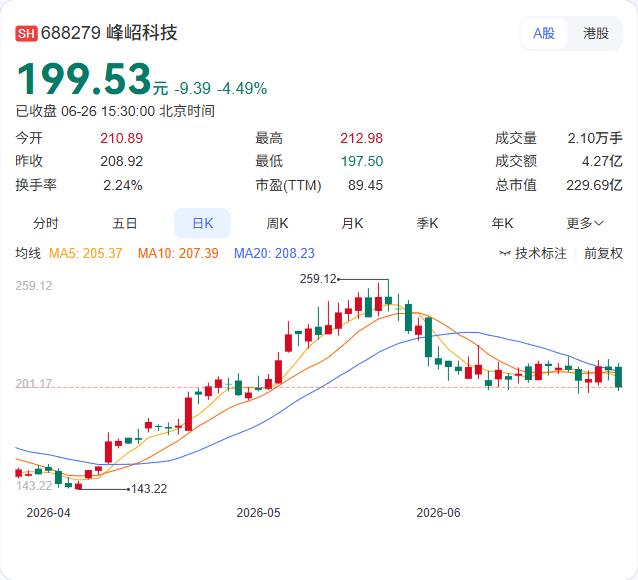The width and height of the screenshot is (638, 580).
Task: Click the last green candlestick on the chart
Action: click(618, 377)
